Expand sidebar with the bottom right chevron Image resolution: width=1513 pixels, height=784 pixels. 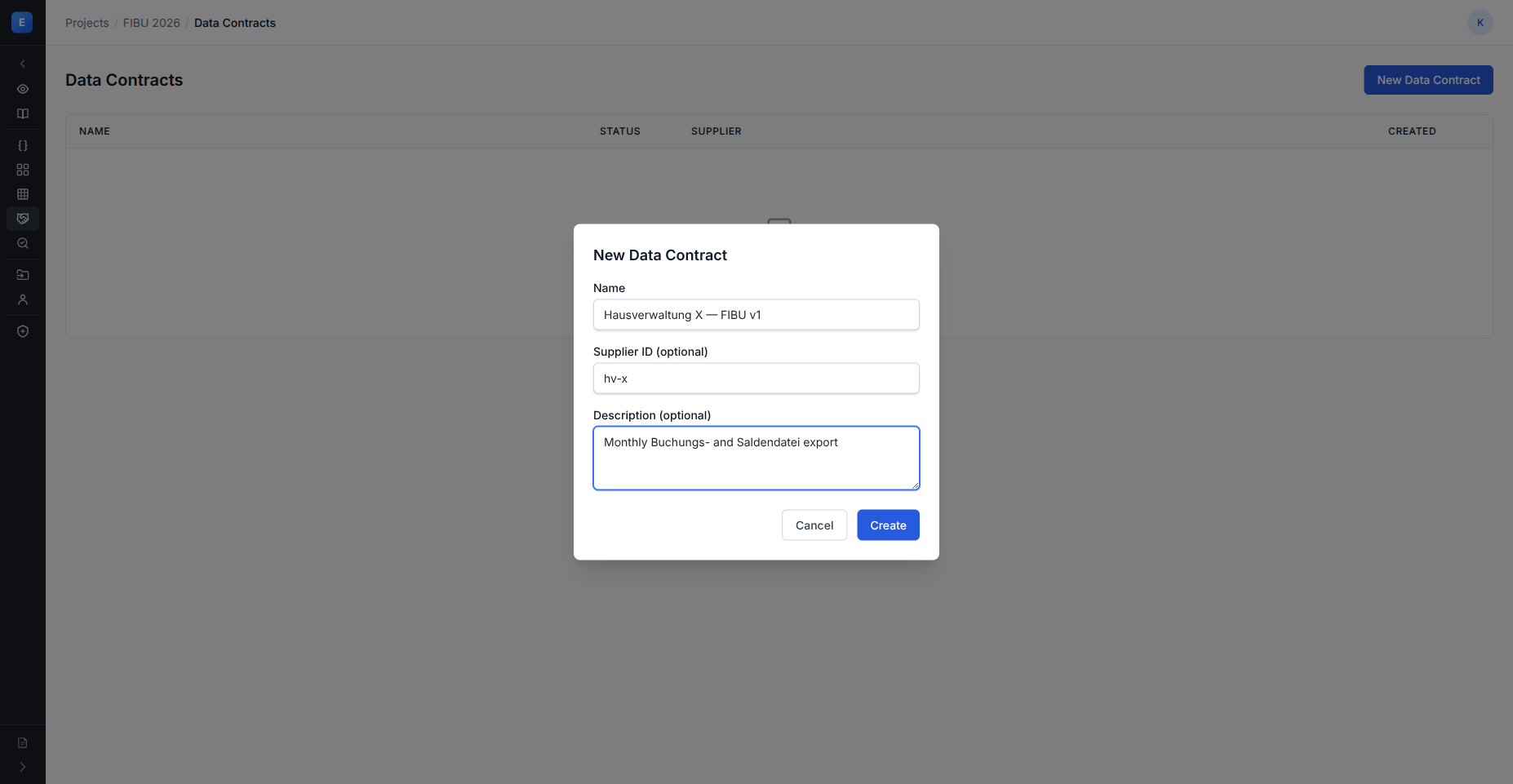(23, 767)
